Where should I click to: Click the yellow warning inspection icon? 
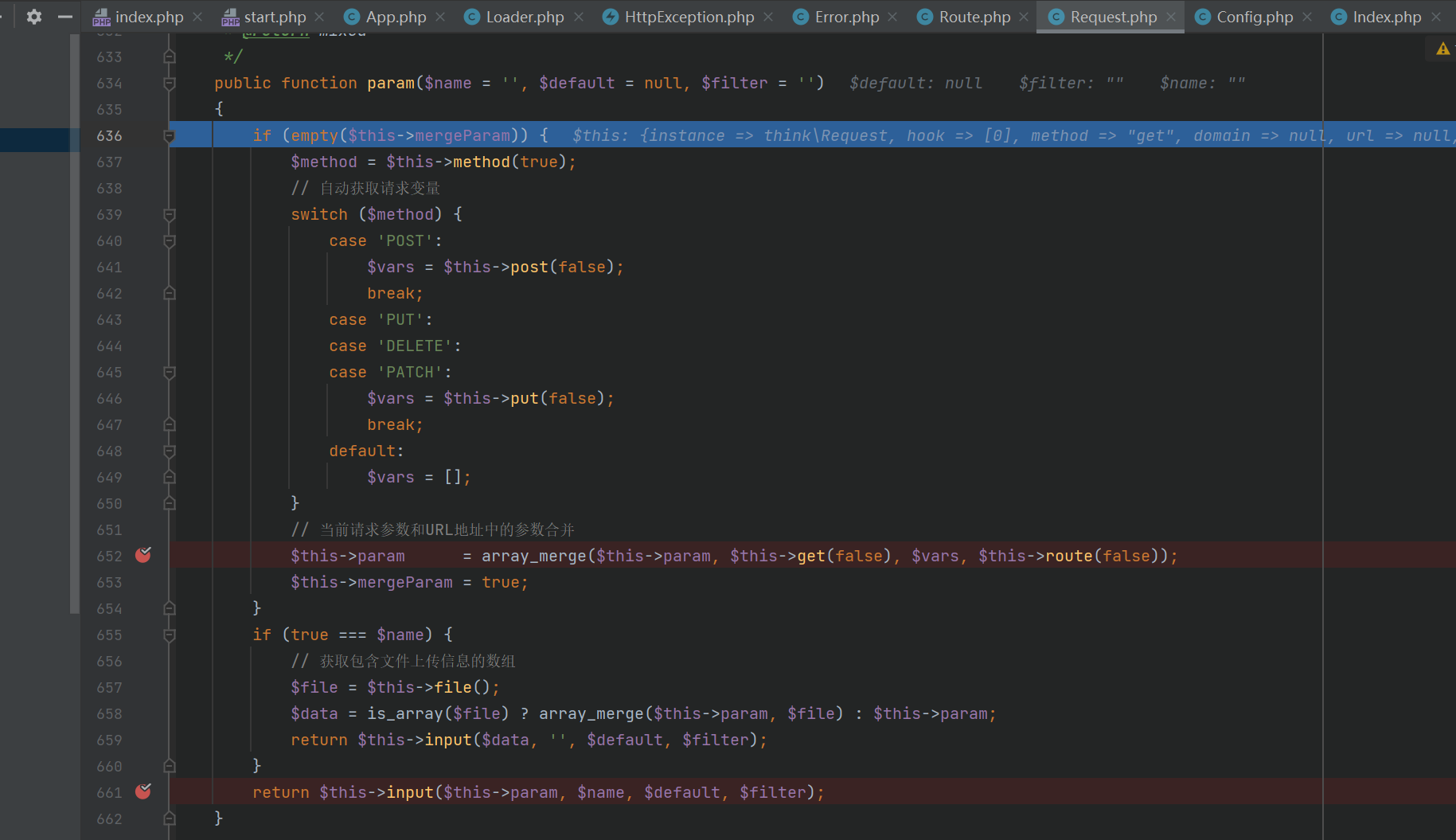click(1442, 49)
